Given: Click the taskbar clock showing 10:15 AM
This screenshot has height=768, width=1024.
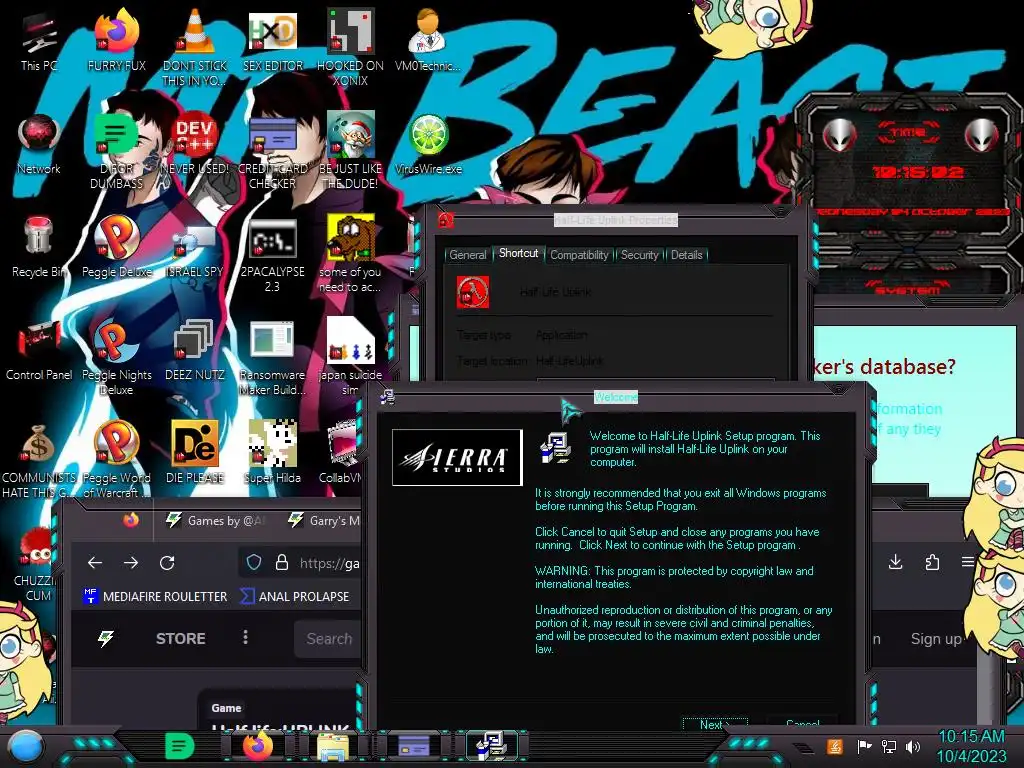Looking at the screenshot, I should [972, 746].
